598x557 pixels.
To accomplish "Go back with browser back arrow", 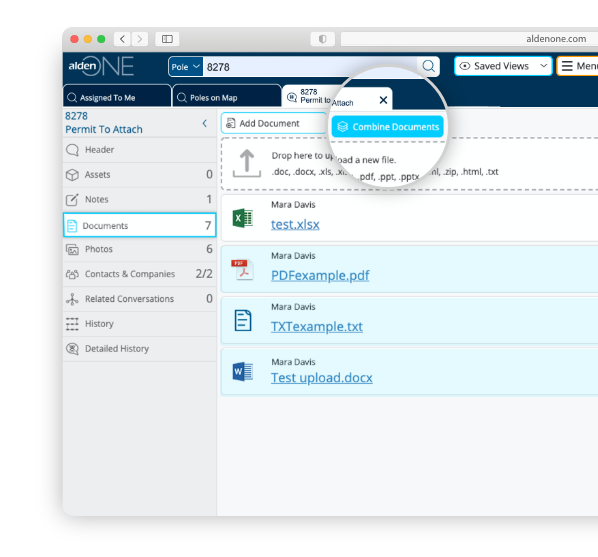I will tap(122, 39).
